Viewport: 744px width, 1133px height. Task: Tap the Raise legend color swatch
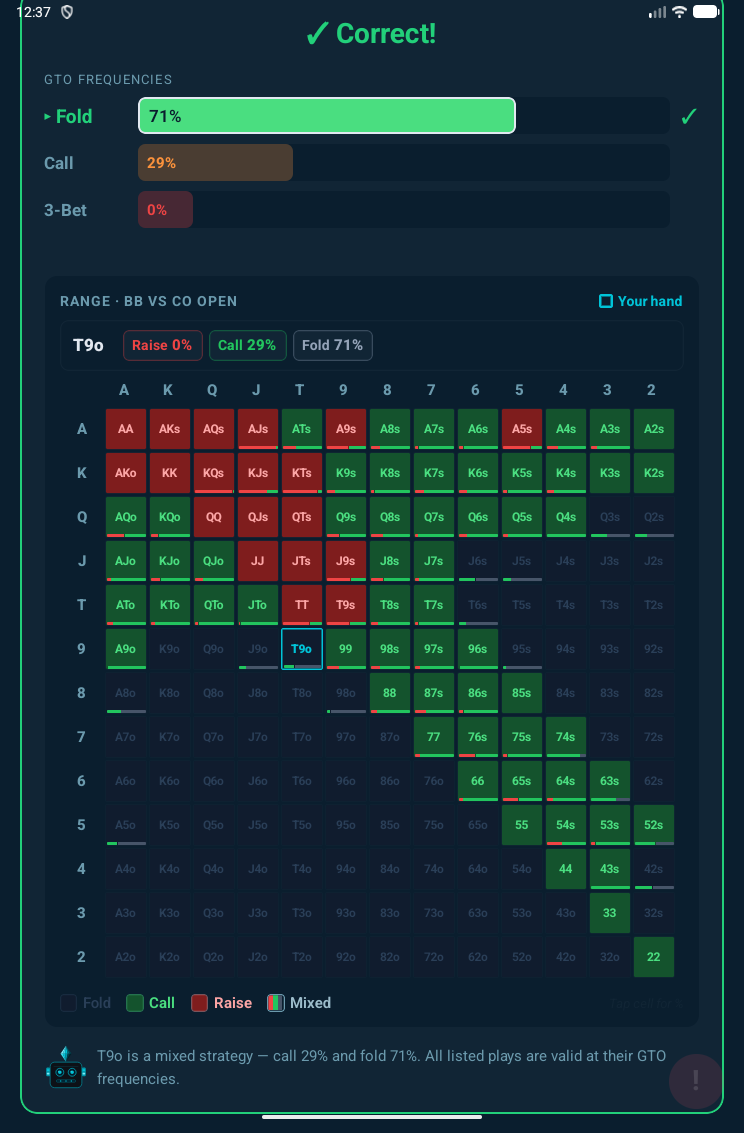200,1003
